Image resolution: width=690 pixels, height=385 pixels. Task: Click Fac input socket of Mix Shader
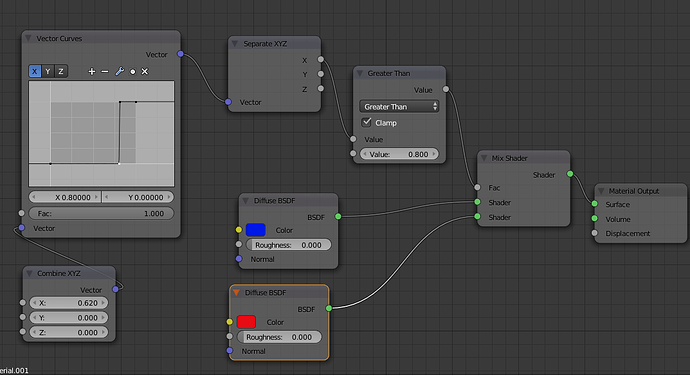point(477,187)
